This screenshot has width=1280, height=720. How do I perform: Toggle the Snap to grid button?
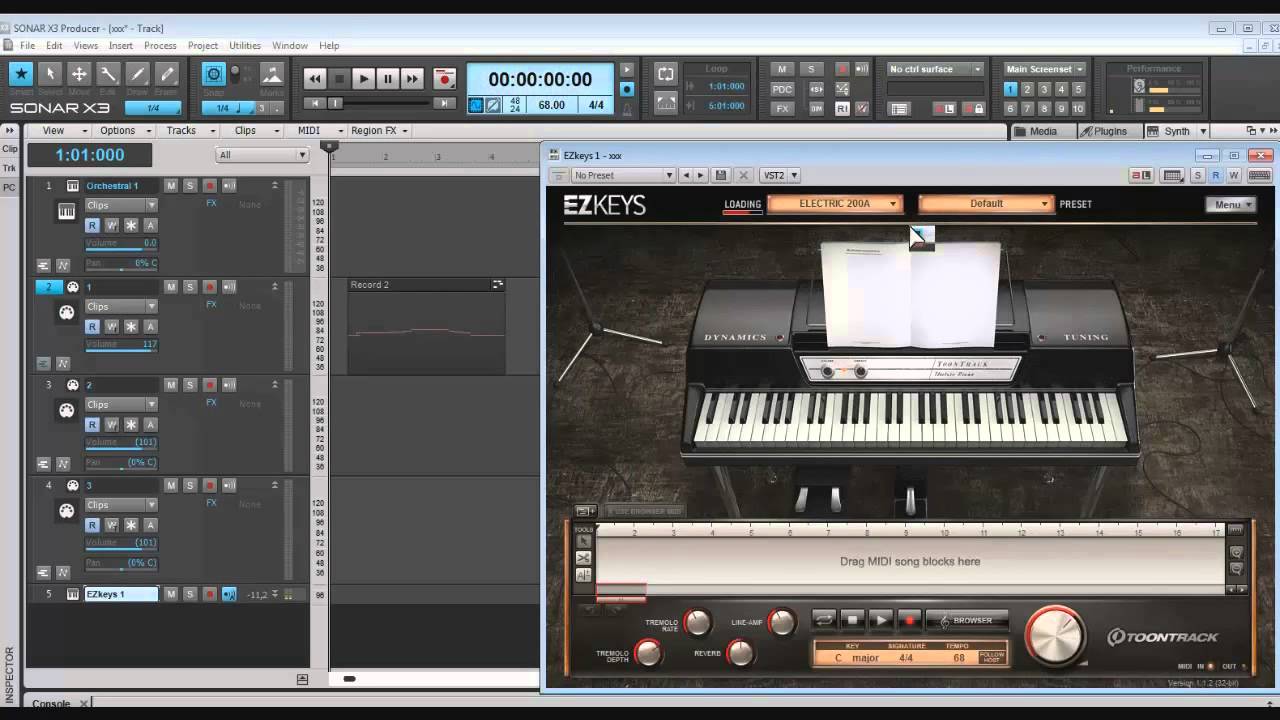[x=214, y=74]
